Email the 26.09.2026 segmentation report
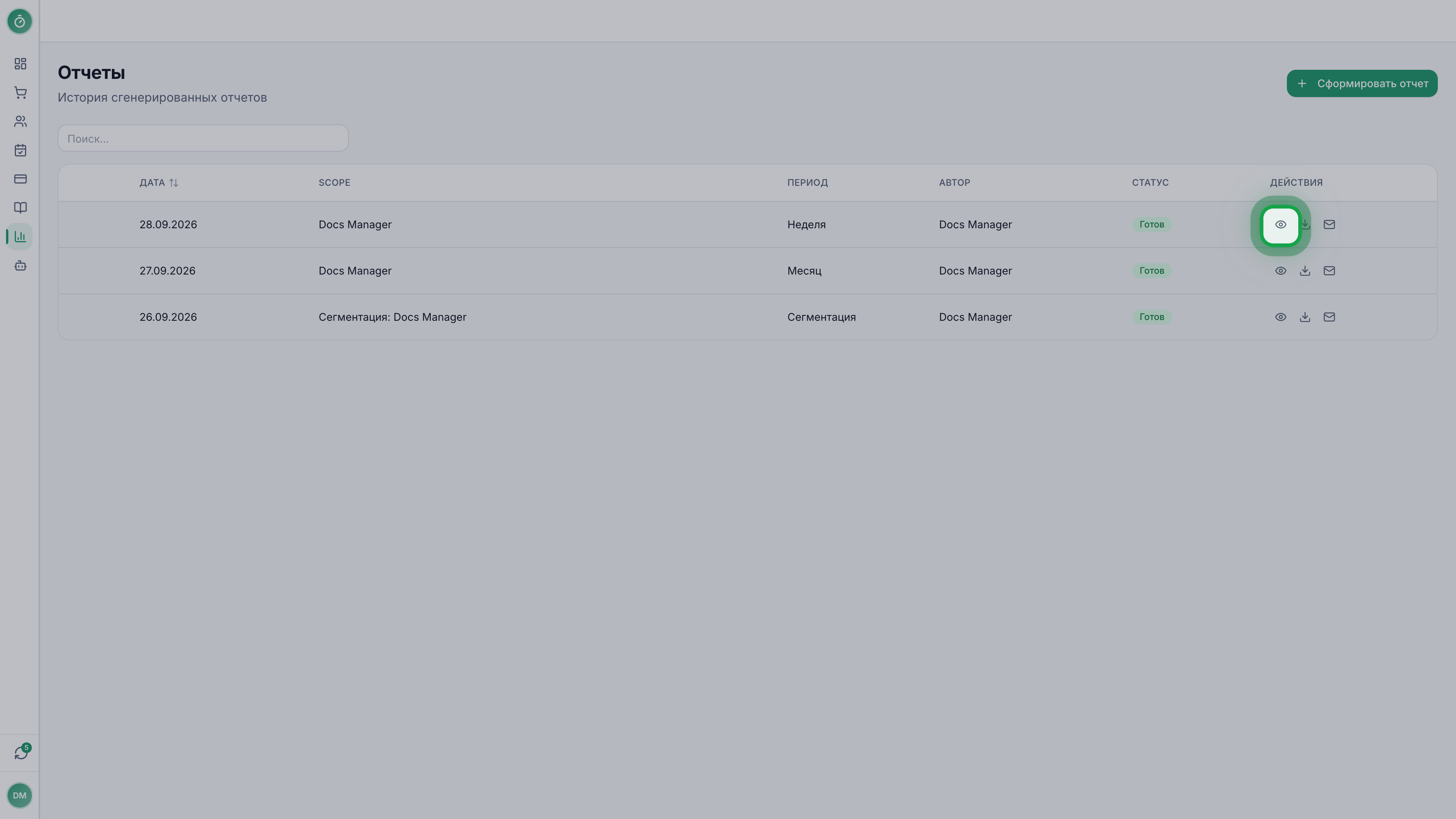This screenshot has width=1456, height=819. [x=1329, y=317]
